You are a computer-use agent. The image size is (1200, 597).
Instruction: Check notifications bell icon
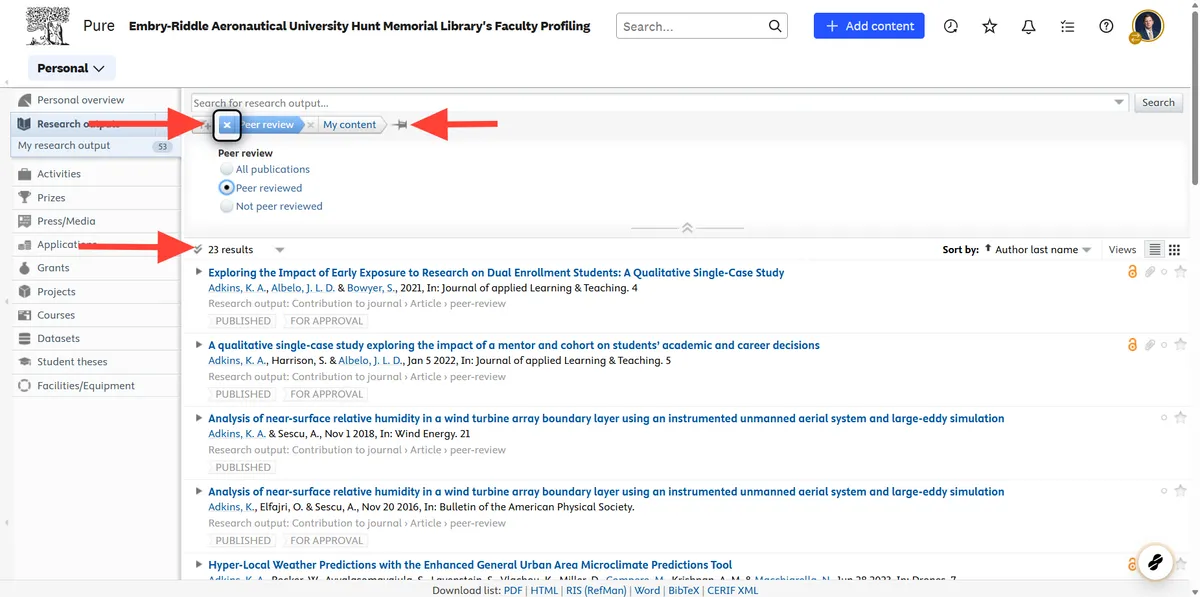pyautogui.click(x=1028, y=26)
